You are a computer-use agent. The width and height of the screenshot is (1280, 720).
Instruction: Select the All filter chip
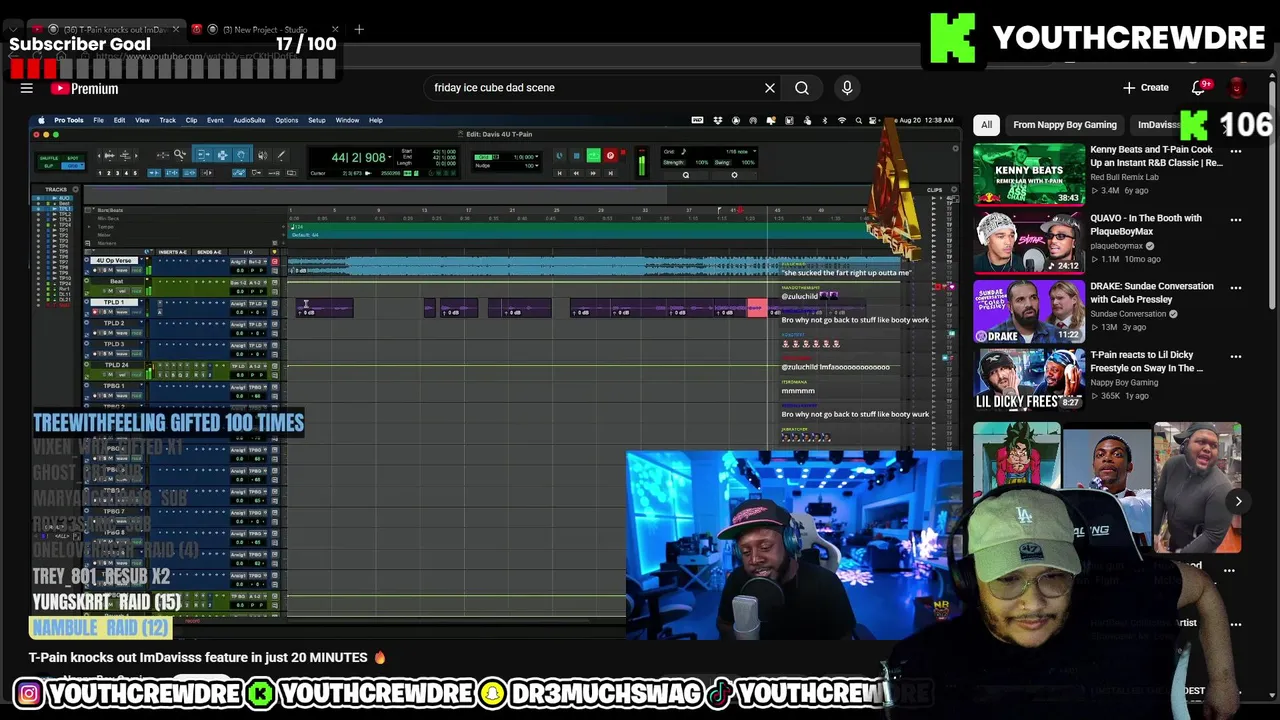coord(986,125)
